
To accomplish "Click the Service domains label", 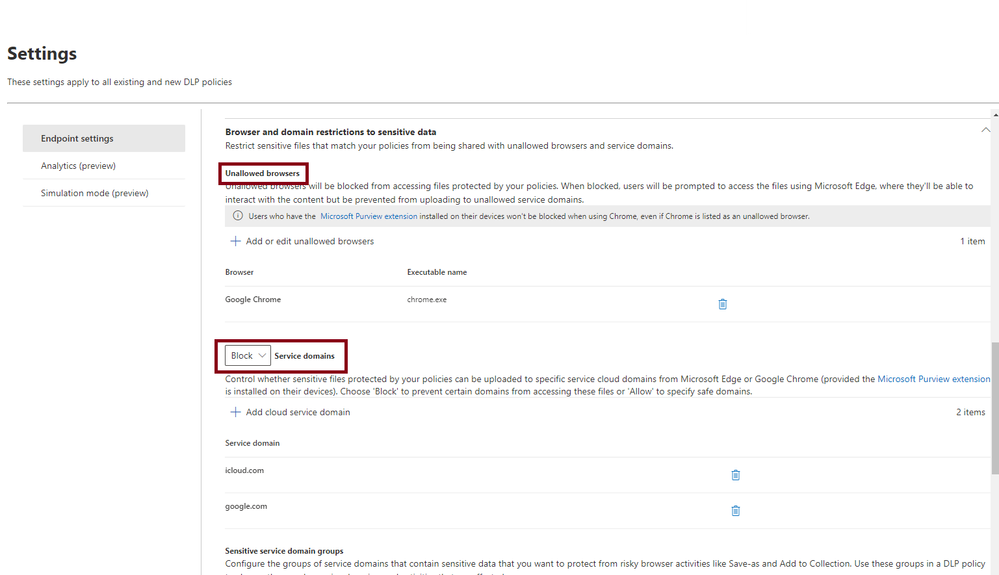I will click(x=305, y=356).
